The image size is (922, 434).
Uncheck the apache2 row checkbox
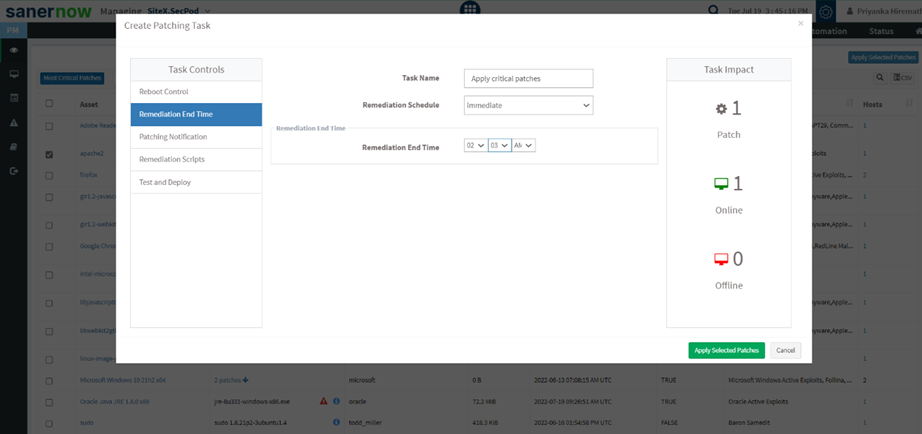tap(49, 154)
